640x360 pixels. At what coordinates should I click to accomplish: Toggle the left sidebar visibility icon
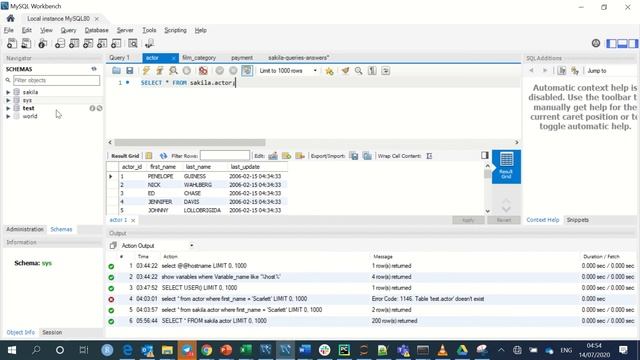(611, 43)
